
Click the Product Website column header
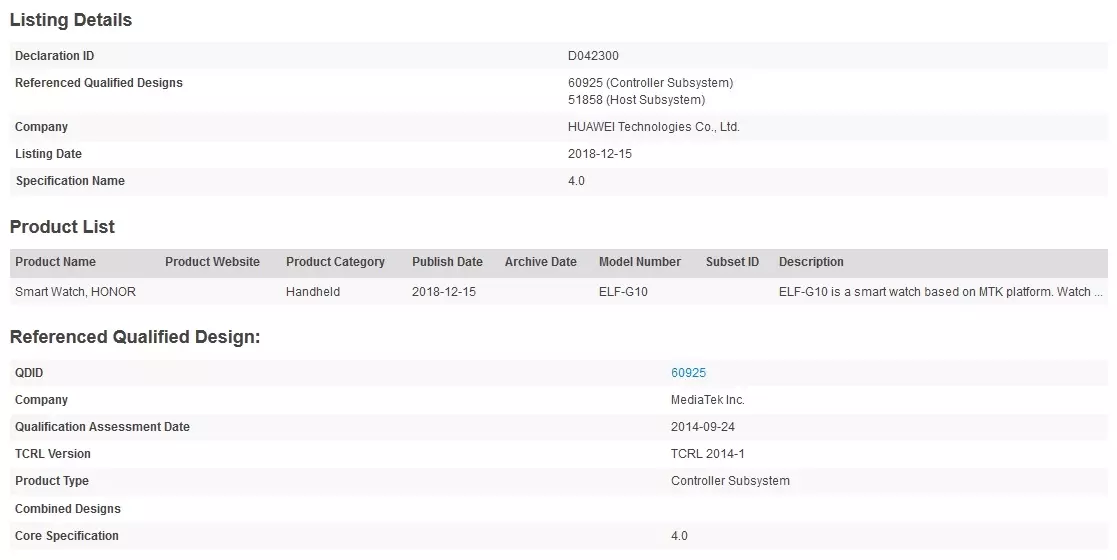pyautogui.click(x=212, y=261)
